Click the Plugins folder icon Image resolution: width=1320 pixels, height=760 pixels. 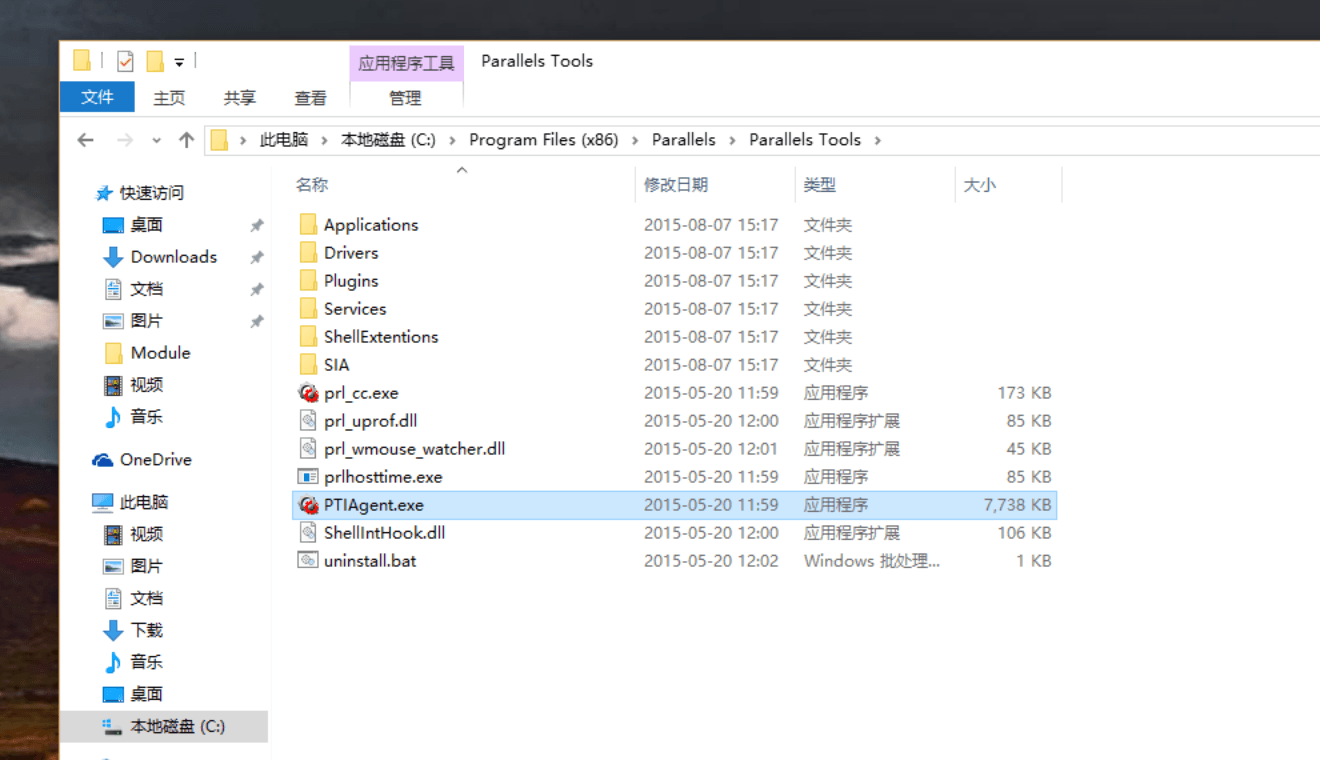[308, 280]
